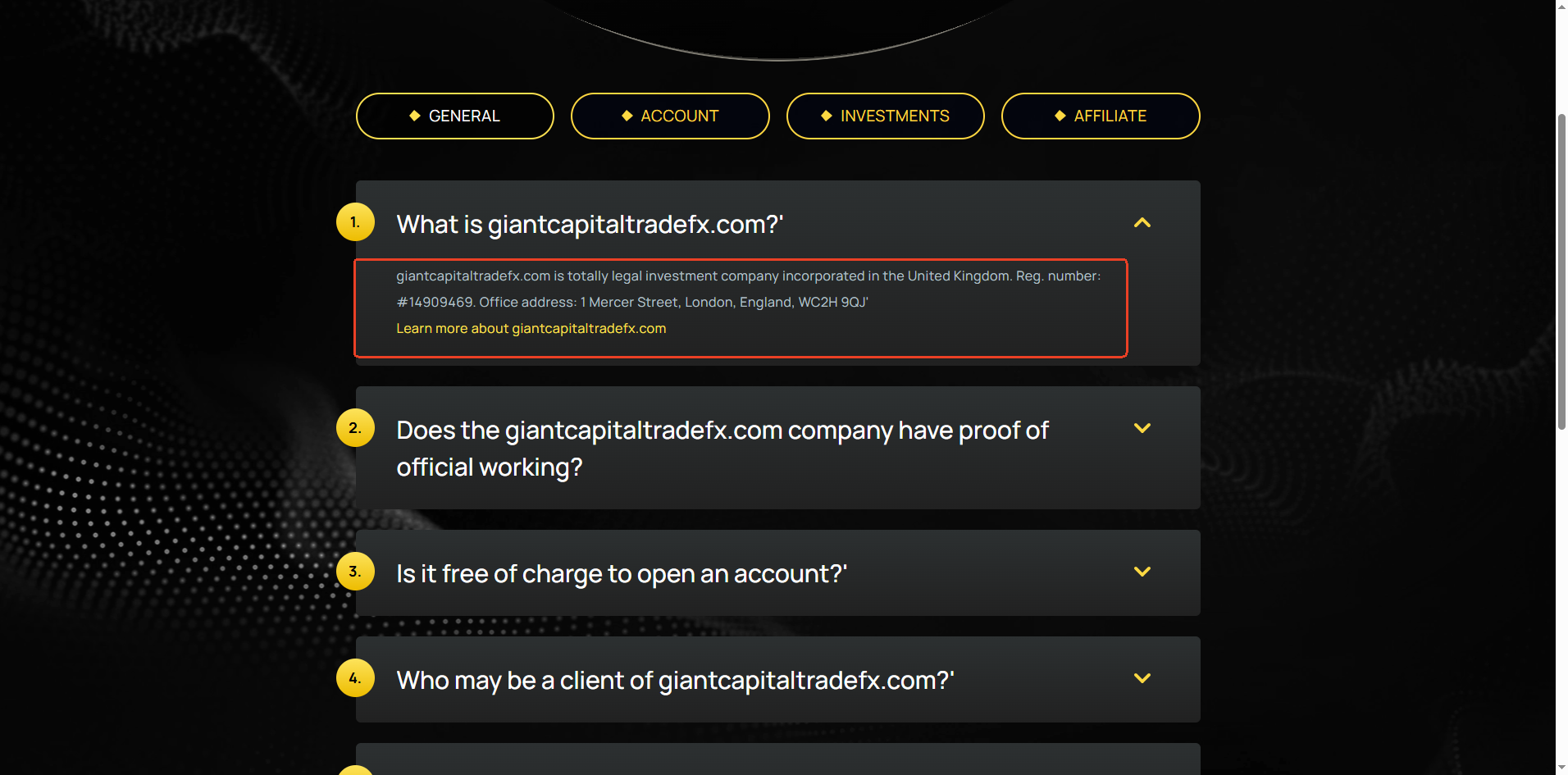Click the diamond icon beside INVESTMENTS
This screenshot has width=1568, height=775.
pos(827,116)
